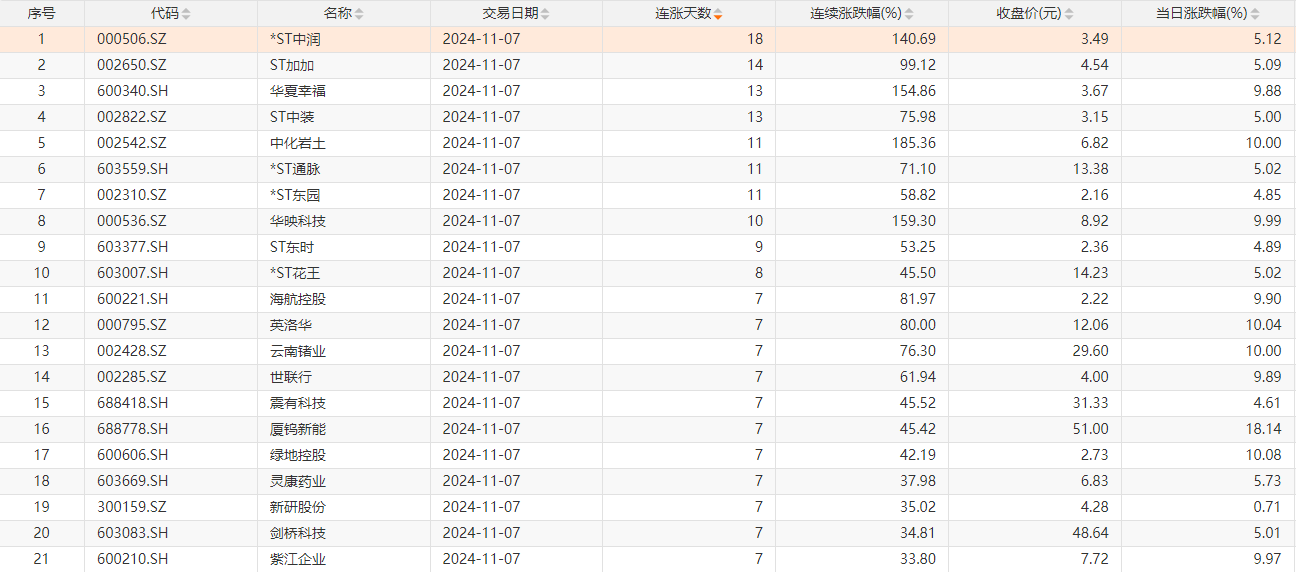Sort by 收盘价(元) sort arrows
The height and width of the screenshot is (572, 1296).
(x=1069, y=14)
